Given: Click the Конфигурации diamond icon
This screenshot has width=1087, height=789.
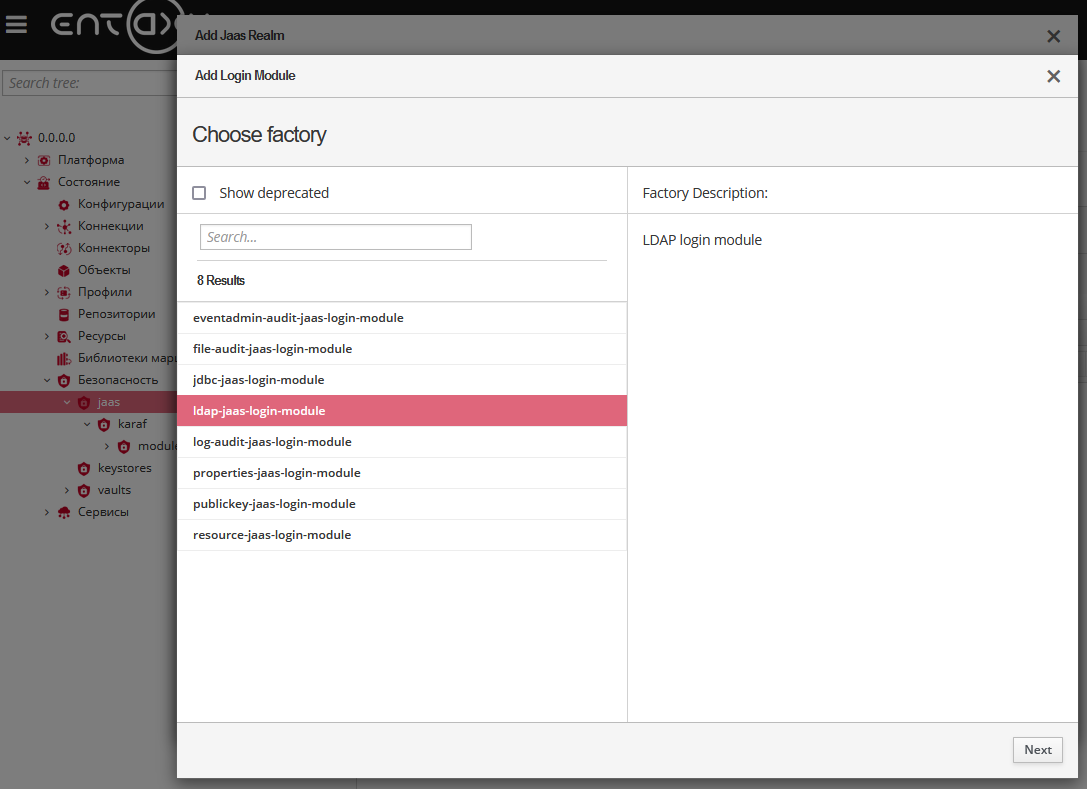Looking at the screenshot, I should (63, 204).
